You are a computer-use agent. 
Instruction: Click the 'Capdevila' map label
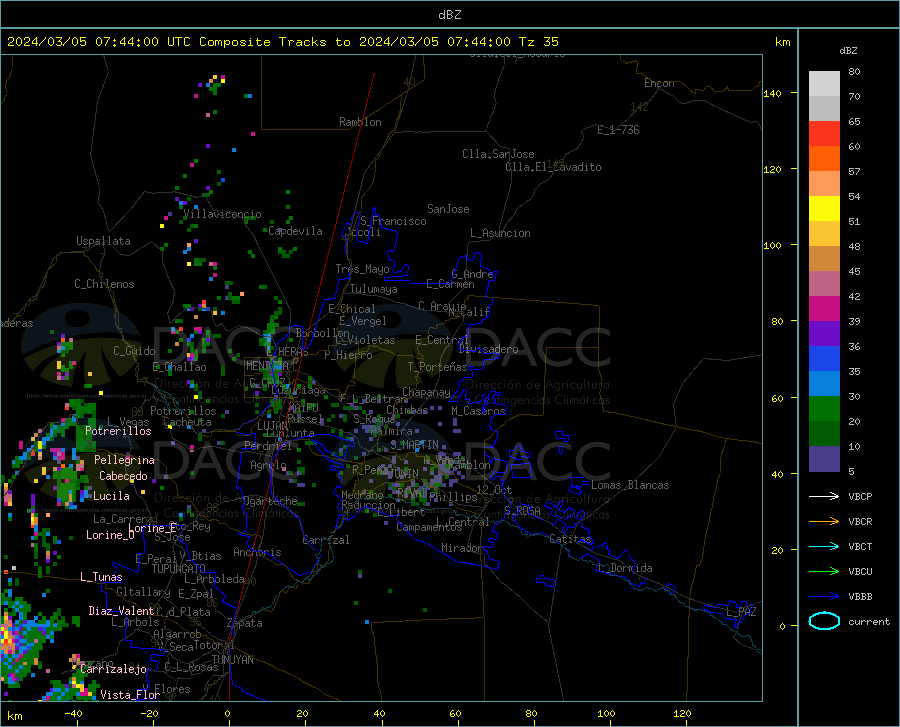tap(295, 231)
